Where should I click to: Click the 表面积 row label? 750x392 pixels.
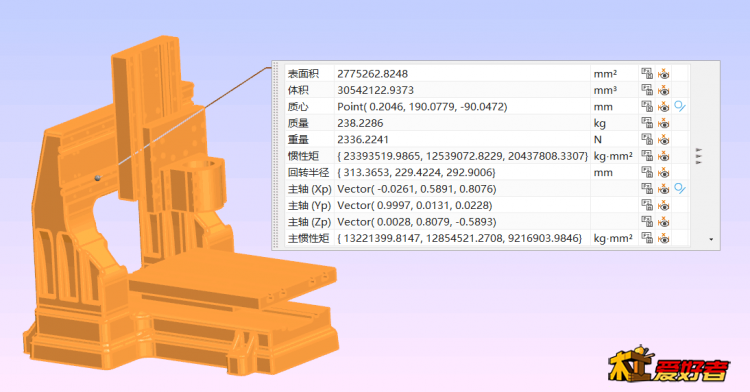tap(303, 74)
